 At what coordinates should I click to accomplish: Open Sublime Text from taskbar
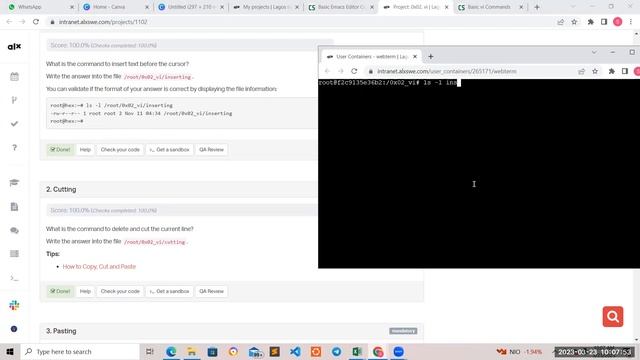pos(274,351)
